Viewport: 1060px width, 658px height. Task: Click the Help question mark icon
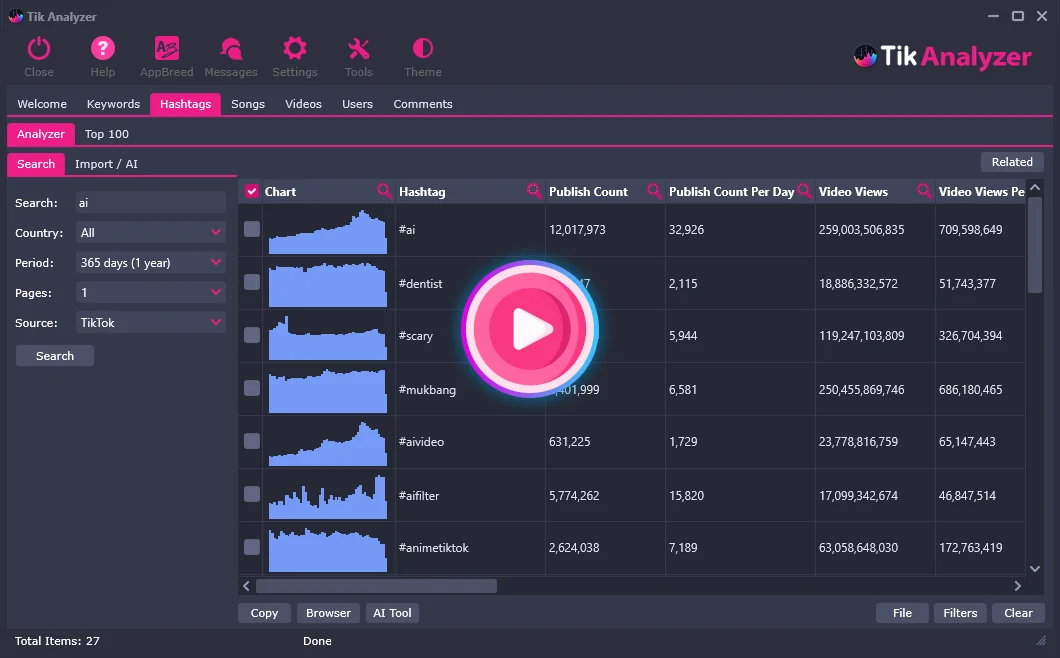tap(103, 49)
